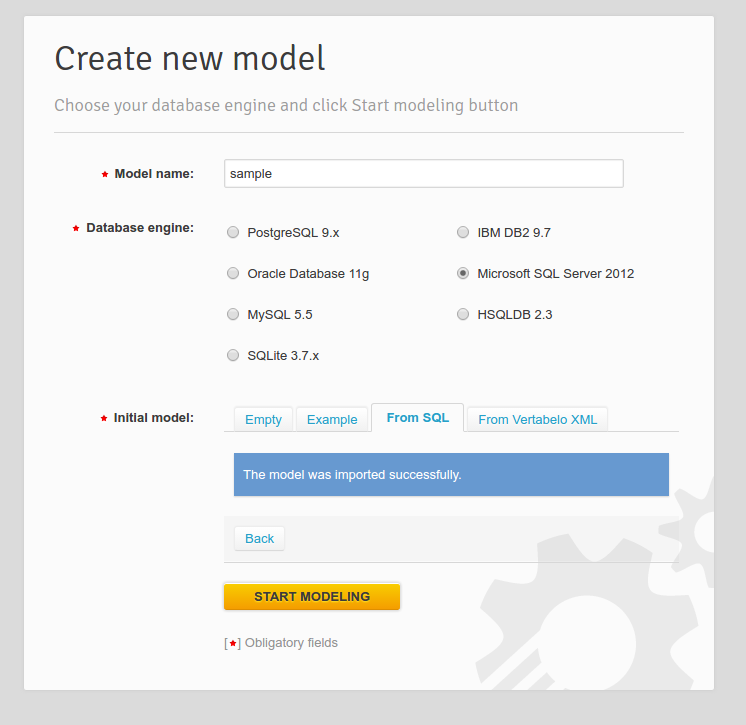The image size is (746, 725).
Task: Click the 'Choose your database engine' subtitle text
Action: pos(286,105)
